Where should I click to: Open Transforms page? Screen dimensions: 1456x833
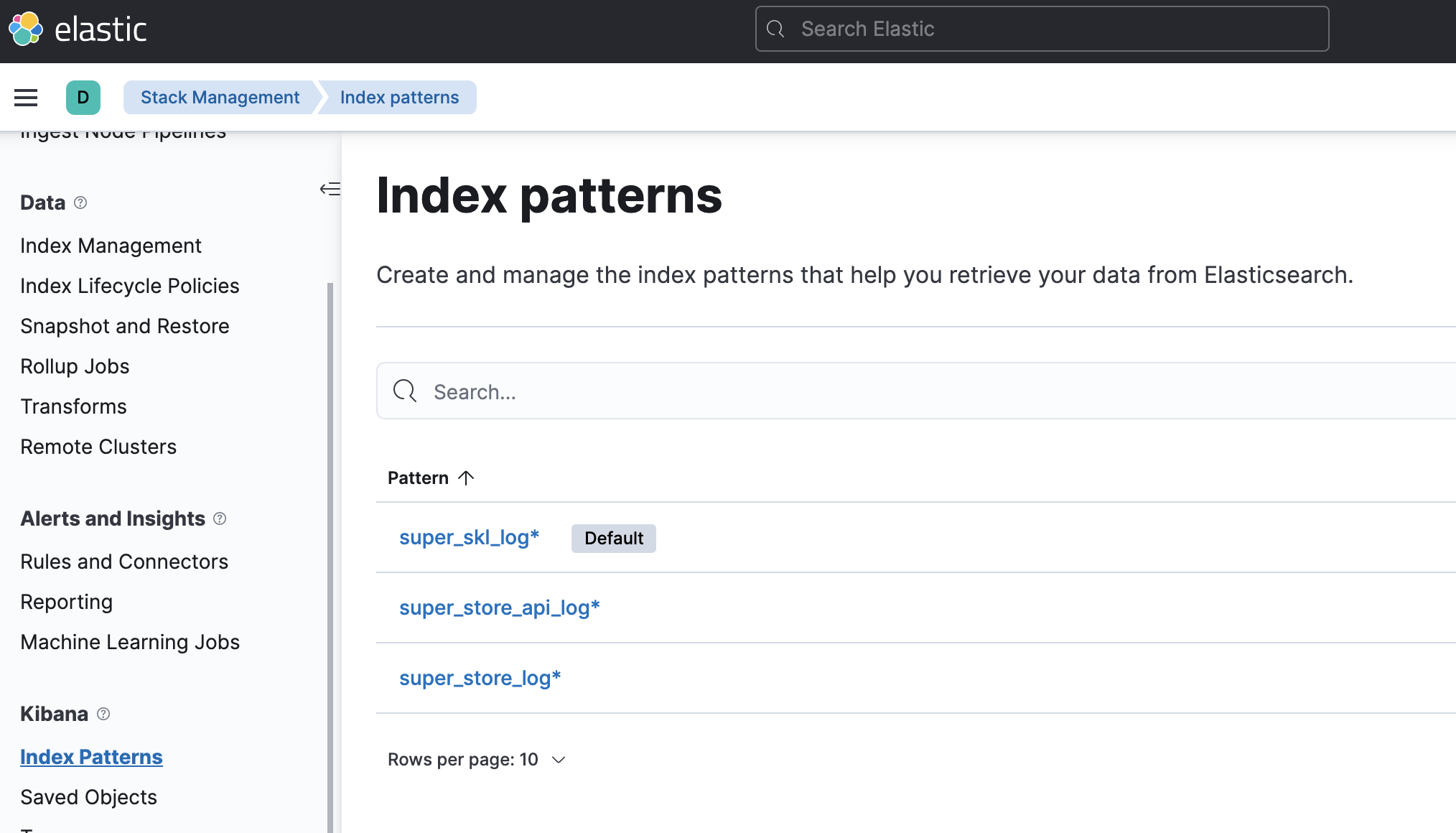pyautogui.click(x=73, y=406)
